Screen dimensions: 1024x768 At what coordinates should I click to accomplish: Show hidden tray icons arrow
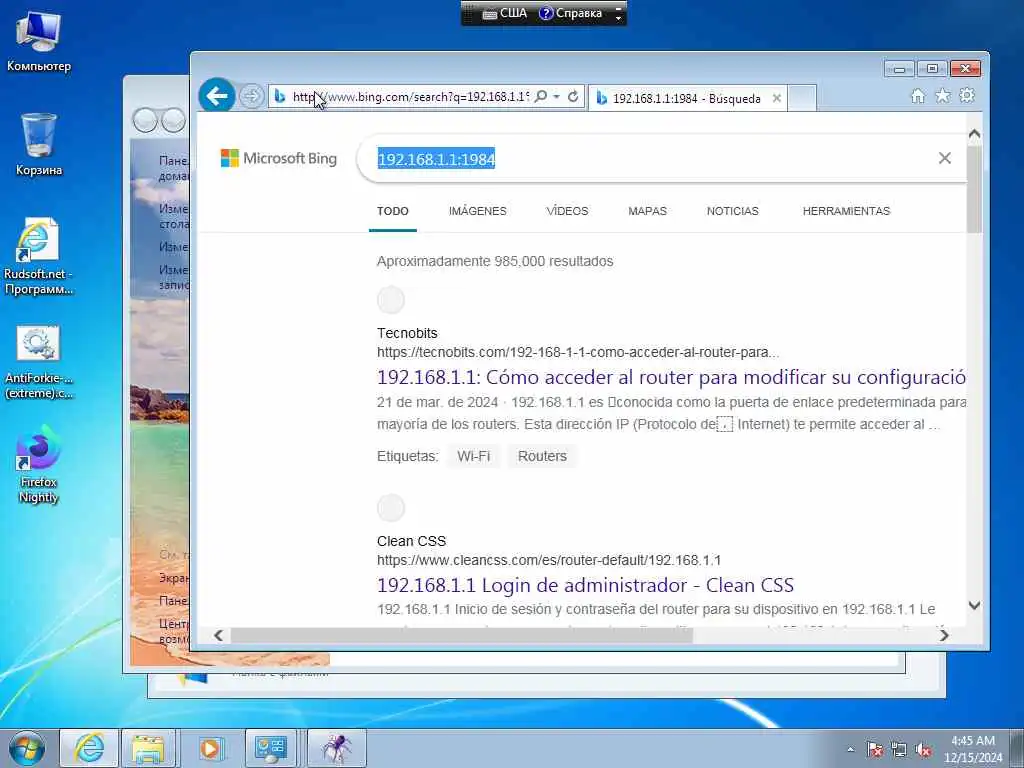850,749
